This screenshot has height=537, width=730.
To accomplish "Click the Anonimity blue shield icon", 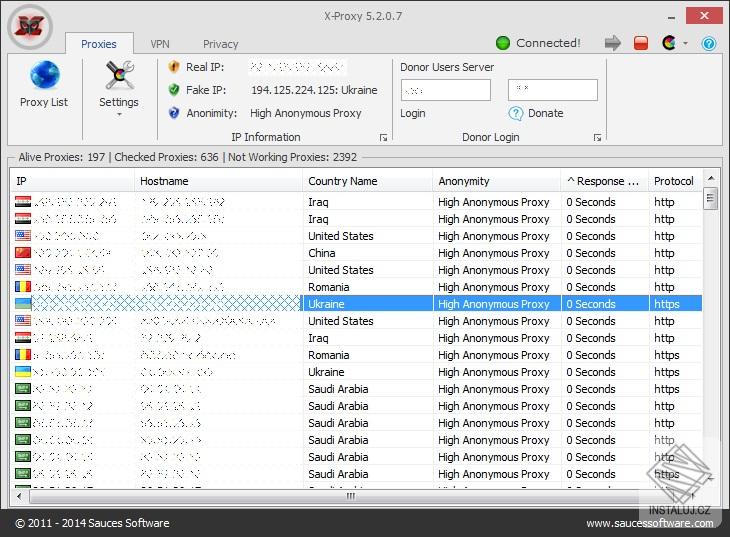I will 174,113.
